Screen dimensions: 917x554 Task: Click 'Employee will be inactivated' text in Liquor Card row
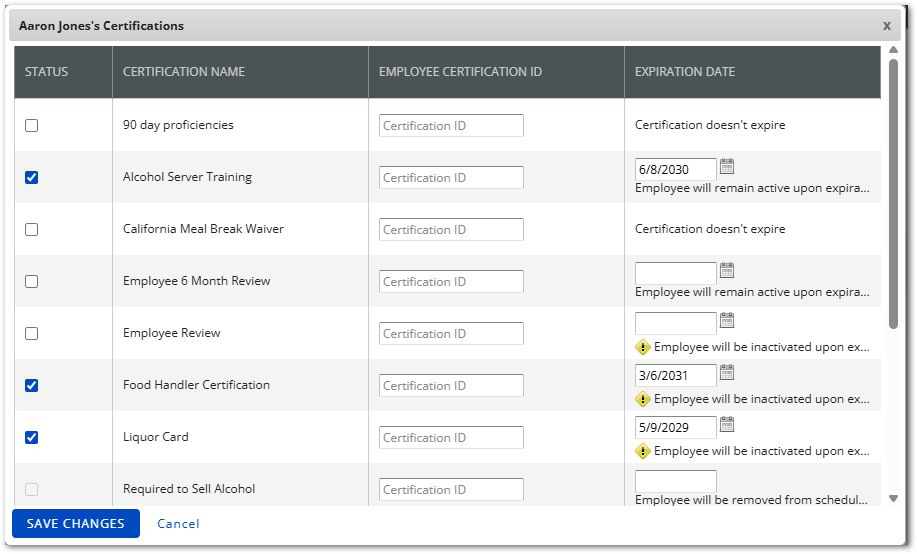point(761,451)
